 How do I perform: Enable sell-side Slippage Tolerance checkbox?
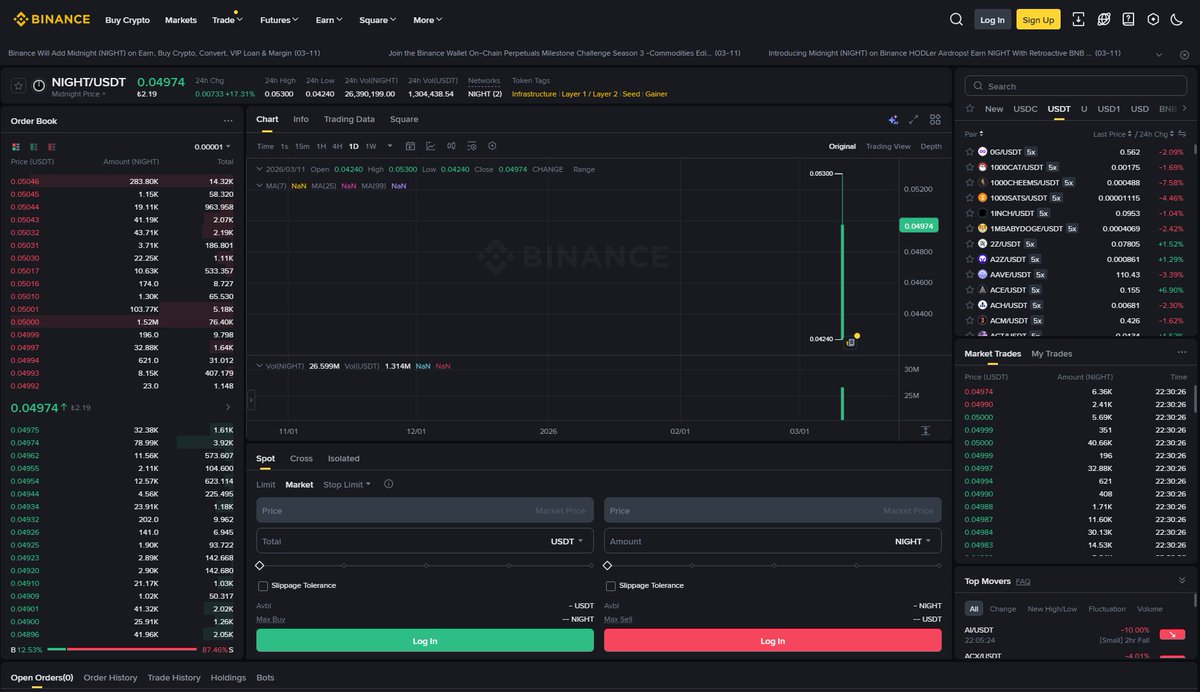611,586
